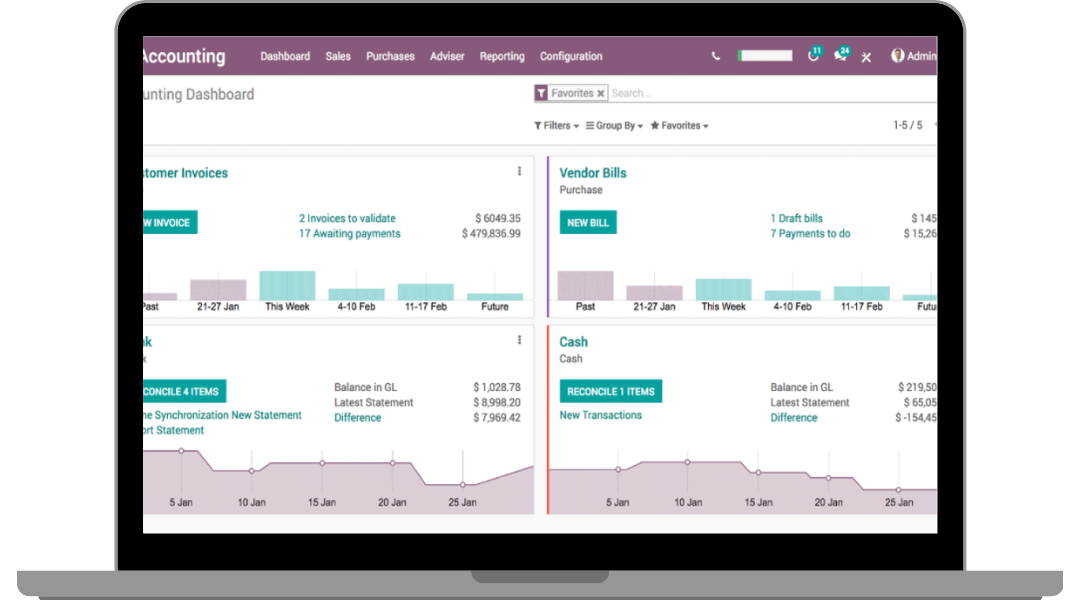
Task: Click the funnel icon in search facet
Action: (x=541, y=93)
